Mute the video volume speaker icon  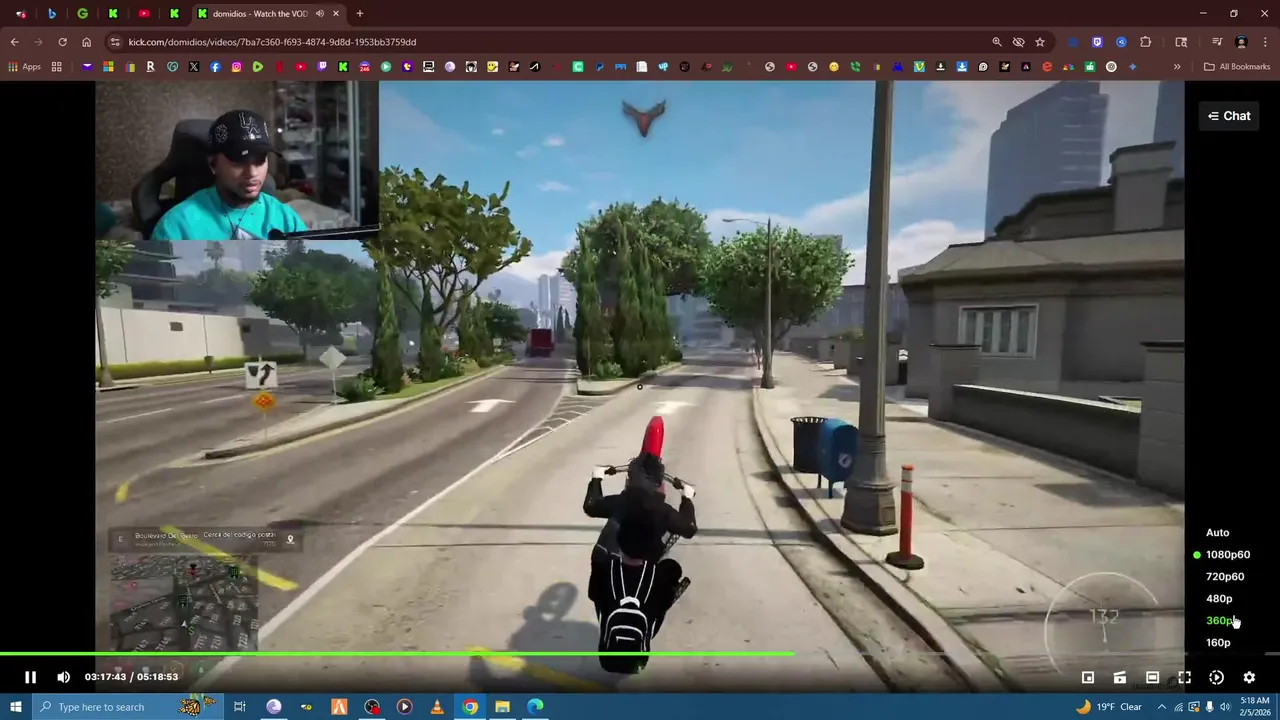[64, 677]
